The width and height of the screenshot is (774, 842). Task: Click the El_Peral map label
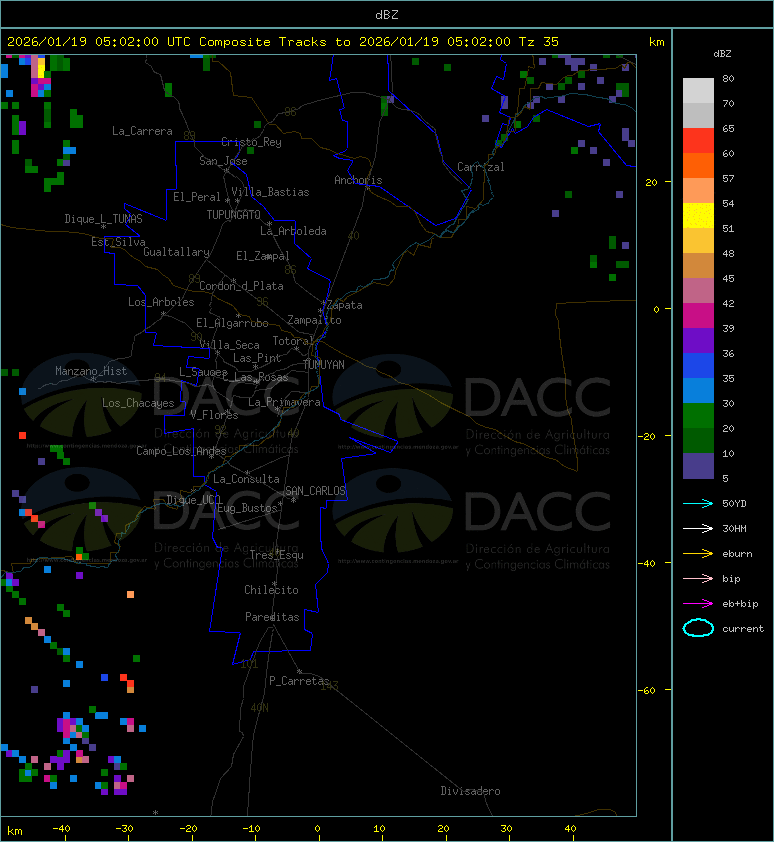click(197, 197)
